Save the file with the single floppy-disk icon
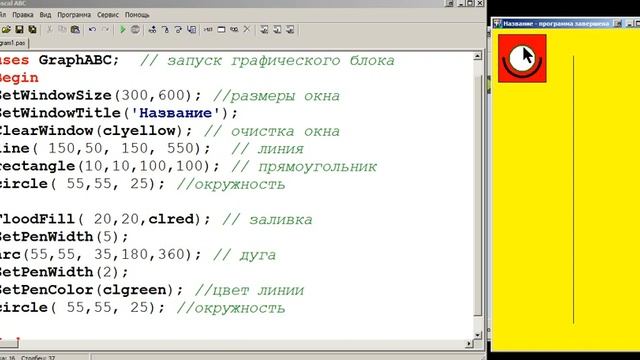Image resolution: width=640 pixels, height=360 pixels. click(x=19, y=30)
